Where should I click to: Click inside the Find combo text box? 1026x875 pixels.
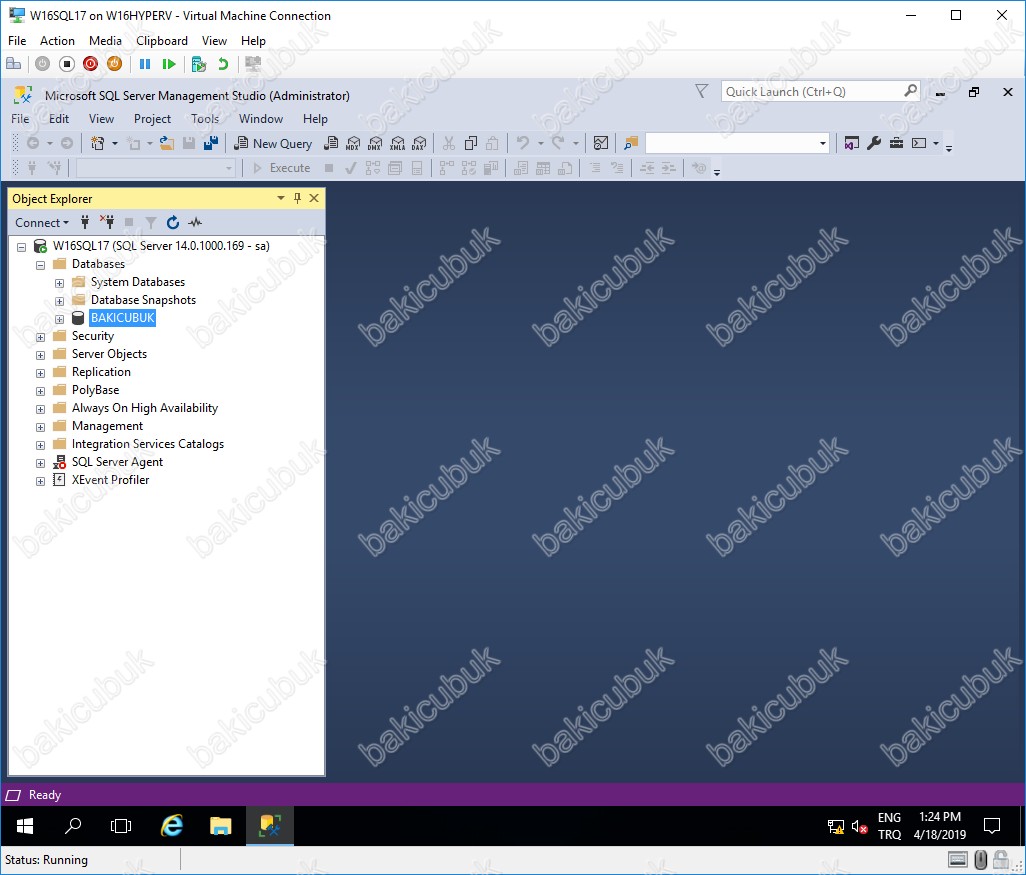click(731, 143)
